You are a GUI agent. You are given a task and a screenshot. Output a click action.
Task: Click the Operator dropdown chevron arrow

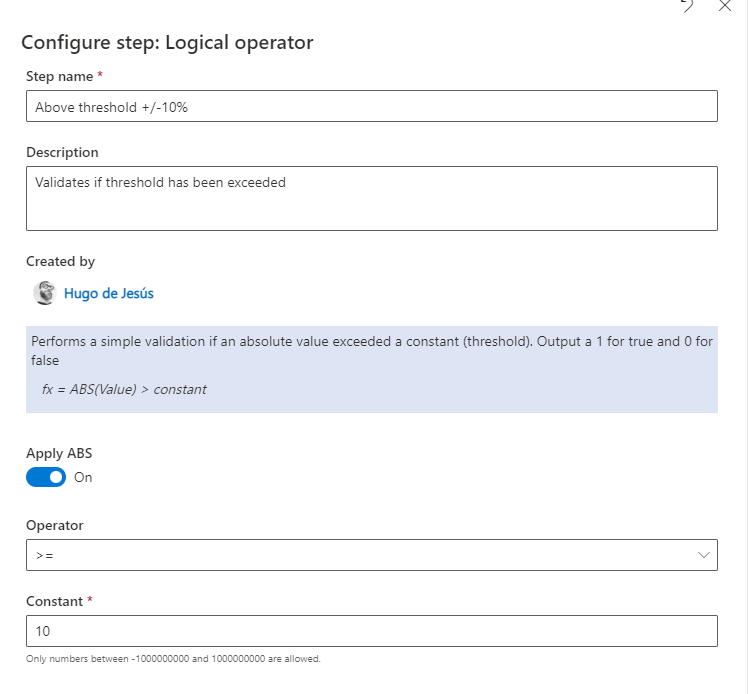pos(704,554)
